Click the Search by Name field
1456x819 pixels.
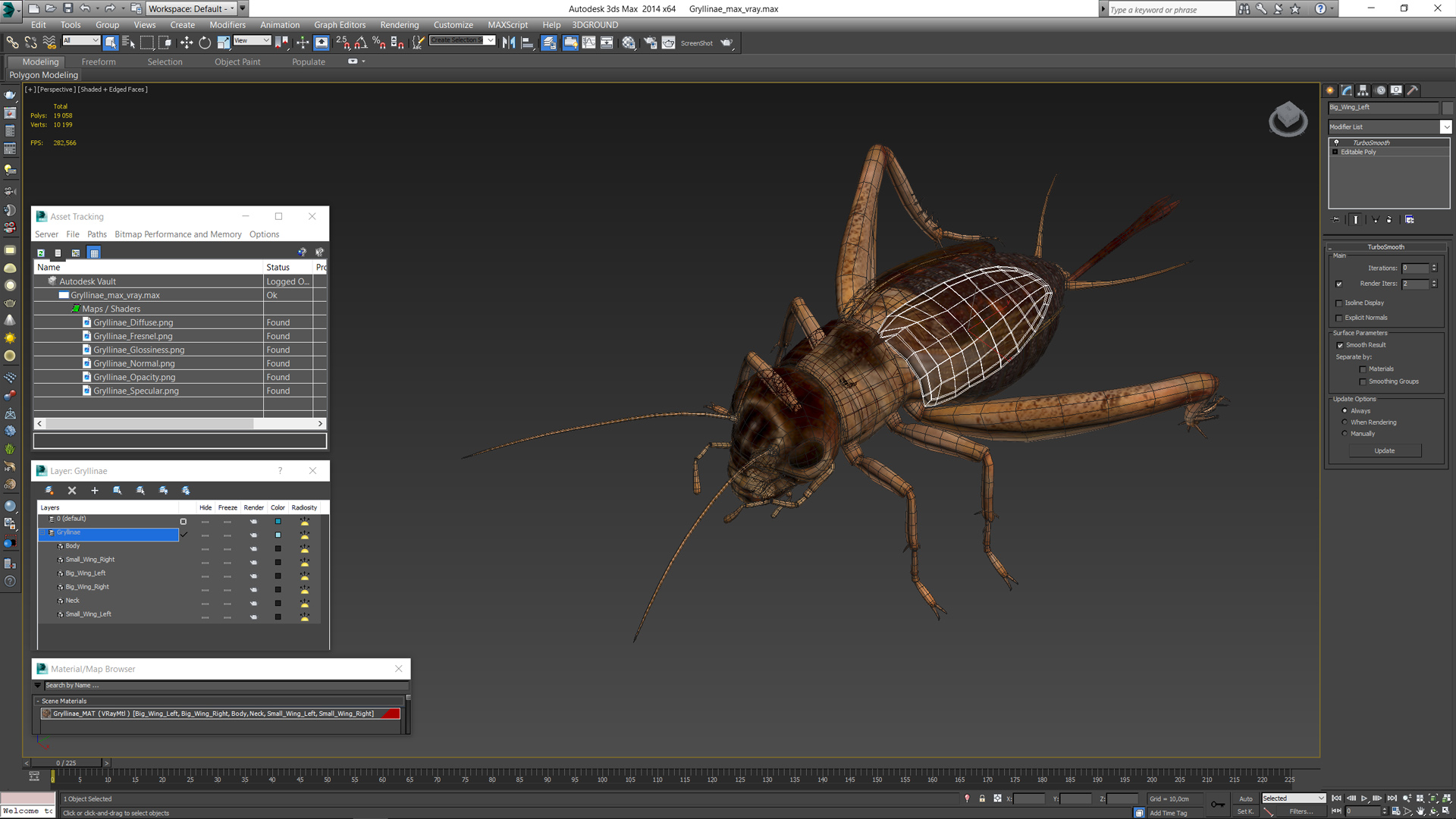tap(225, 686)
